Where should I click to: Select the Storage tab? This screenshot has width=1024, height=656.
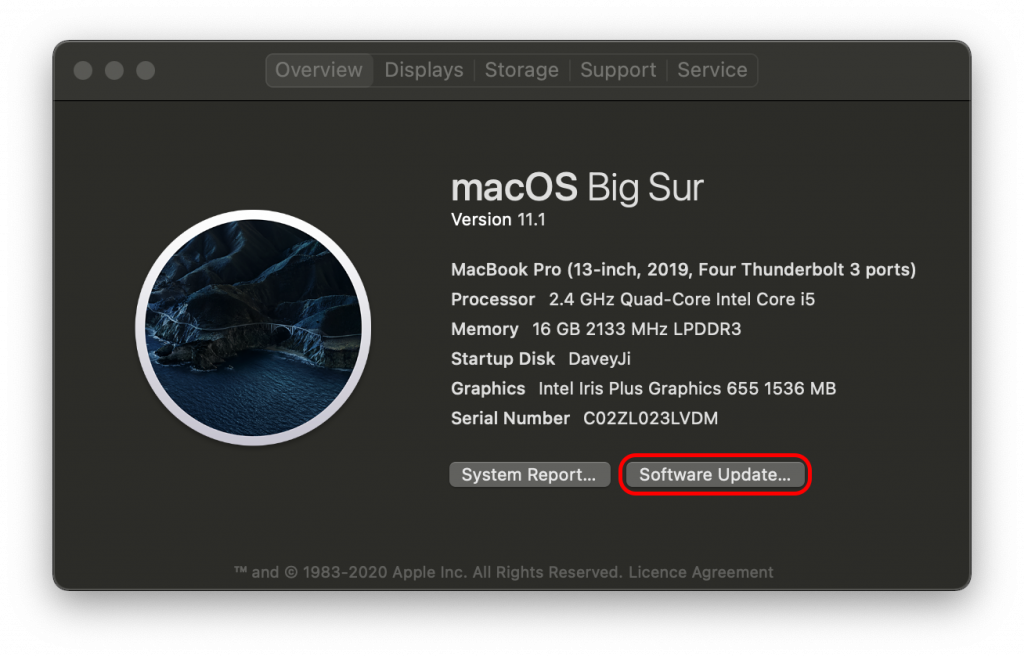(522, 70)
